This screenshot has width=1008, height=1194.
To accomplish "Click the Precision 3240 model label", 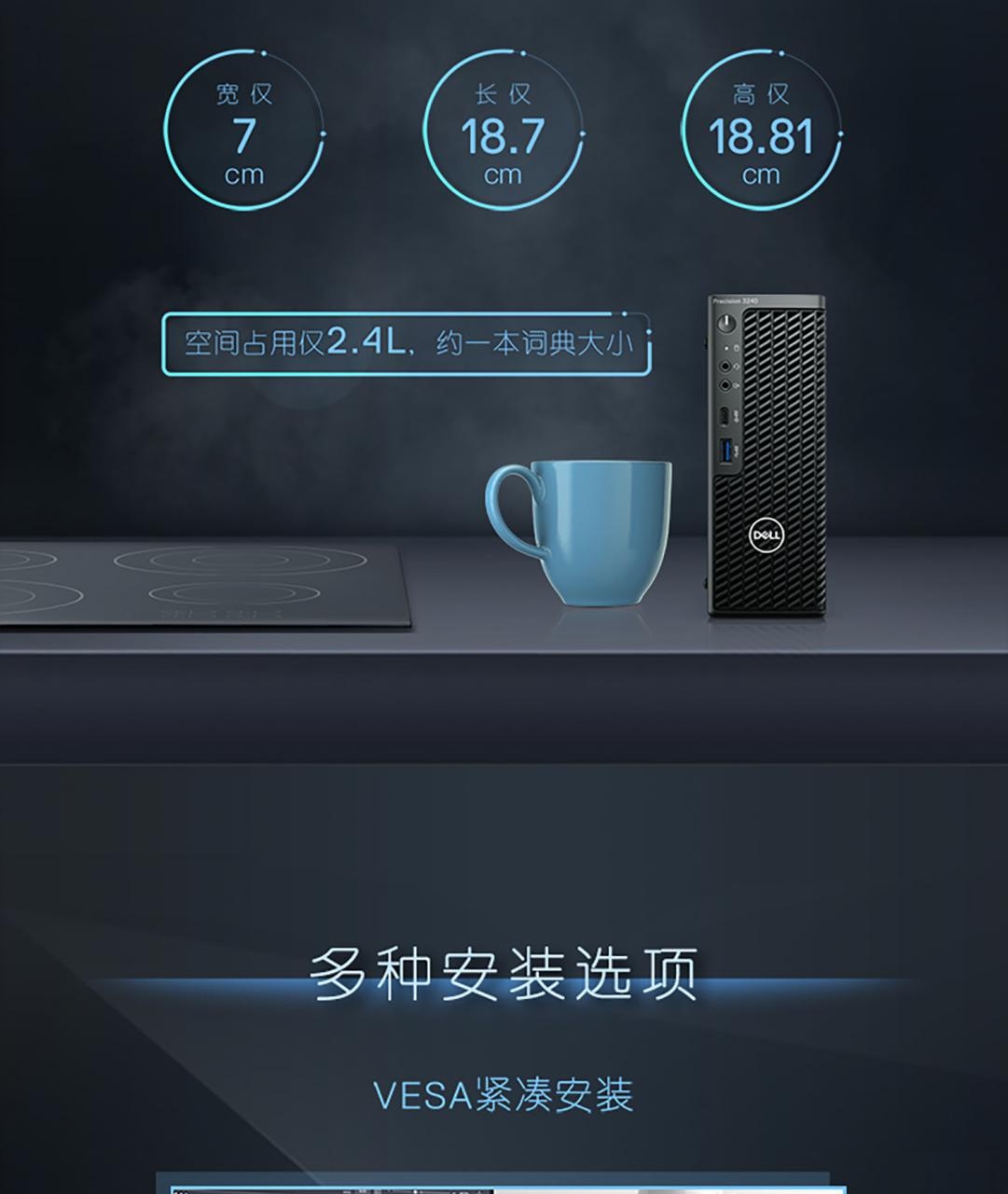I will click(736, 301).
